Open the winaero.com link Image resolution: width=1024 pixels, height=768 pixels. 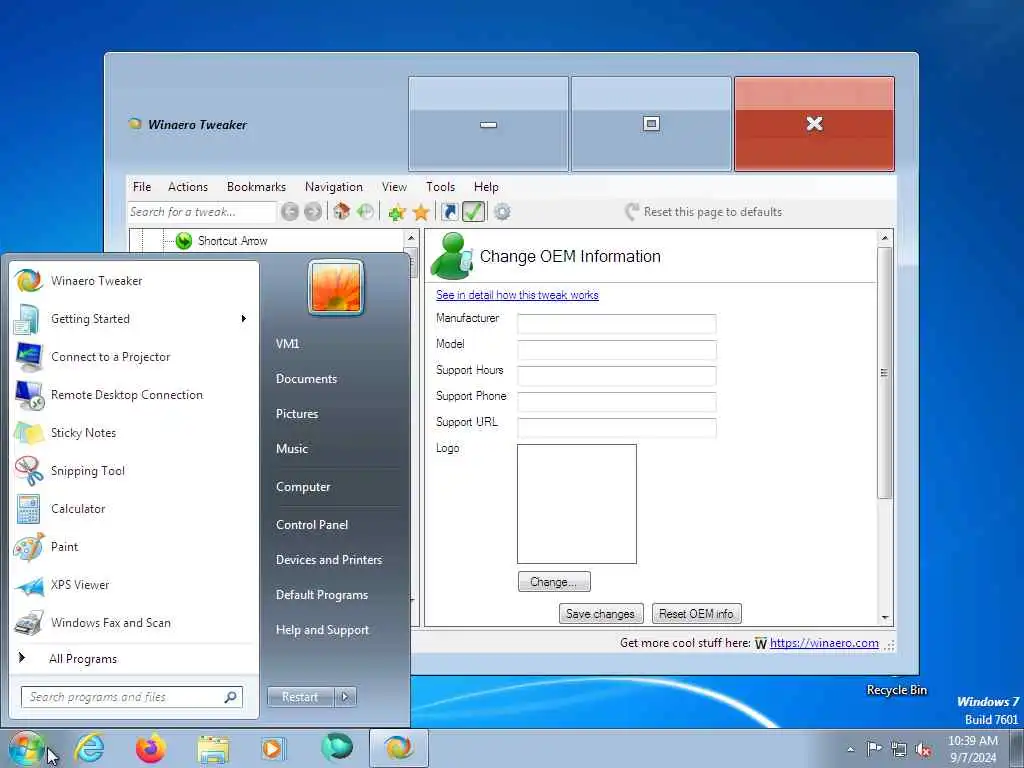[x=824, y=643]
